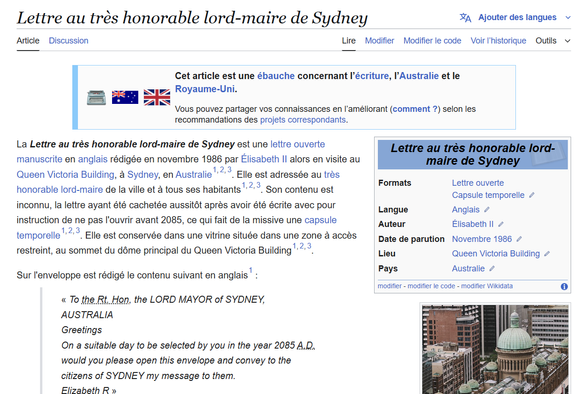This screenshot has width=584, height=394.
Task: Click edit pencil next to Élisabeth II
Action: [501, 224]
